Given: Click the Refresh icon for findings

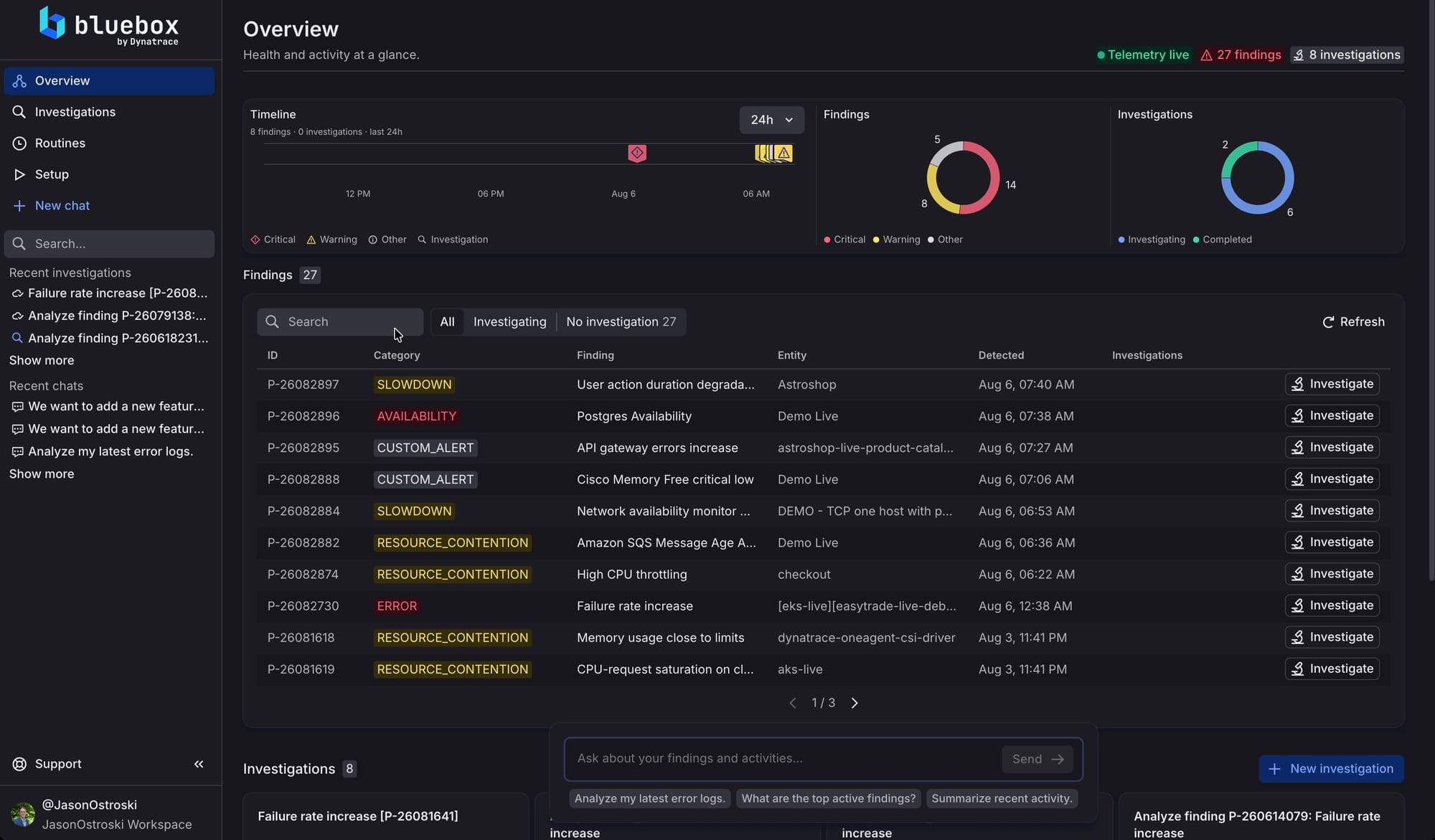Looking at the screenshot, I should tap(1328, 322).
